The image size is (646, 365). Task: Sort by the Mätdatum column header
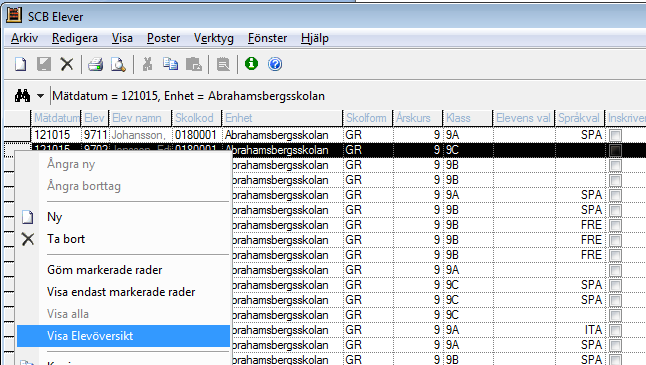pos(56,118)
